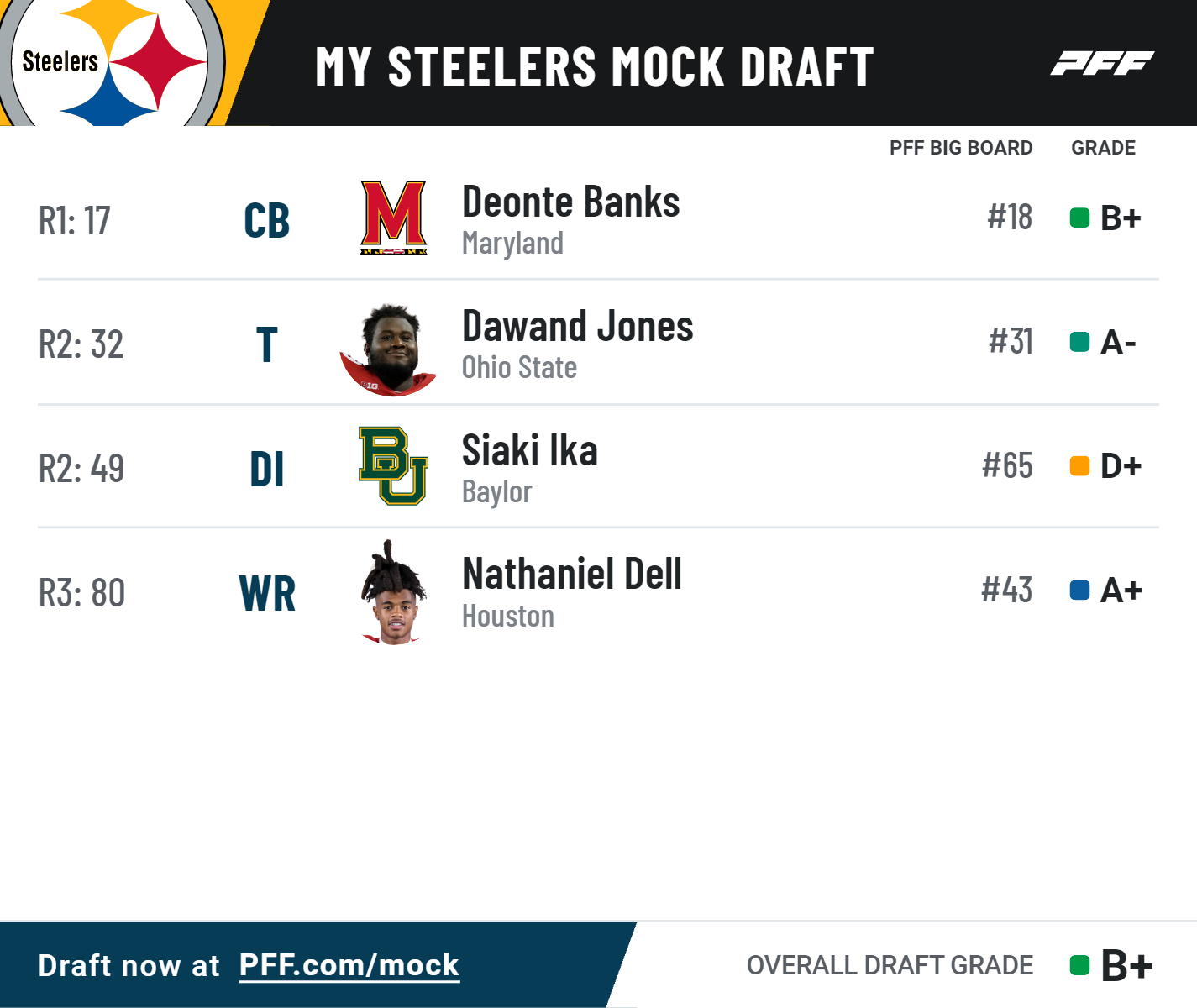Click the blue A+ grade swatch
Viewport: 1197px width, 1008px height.
click(x=1079, y=590)
